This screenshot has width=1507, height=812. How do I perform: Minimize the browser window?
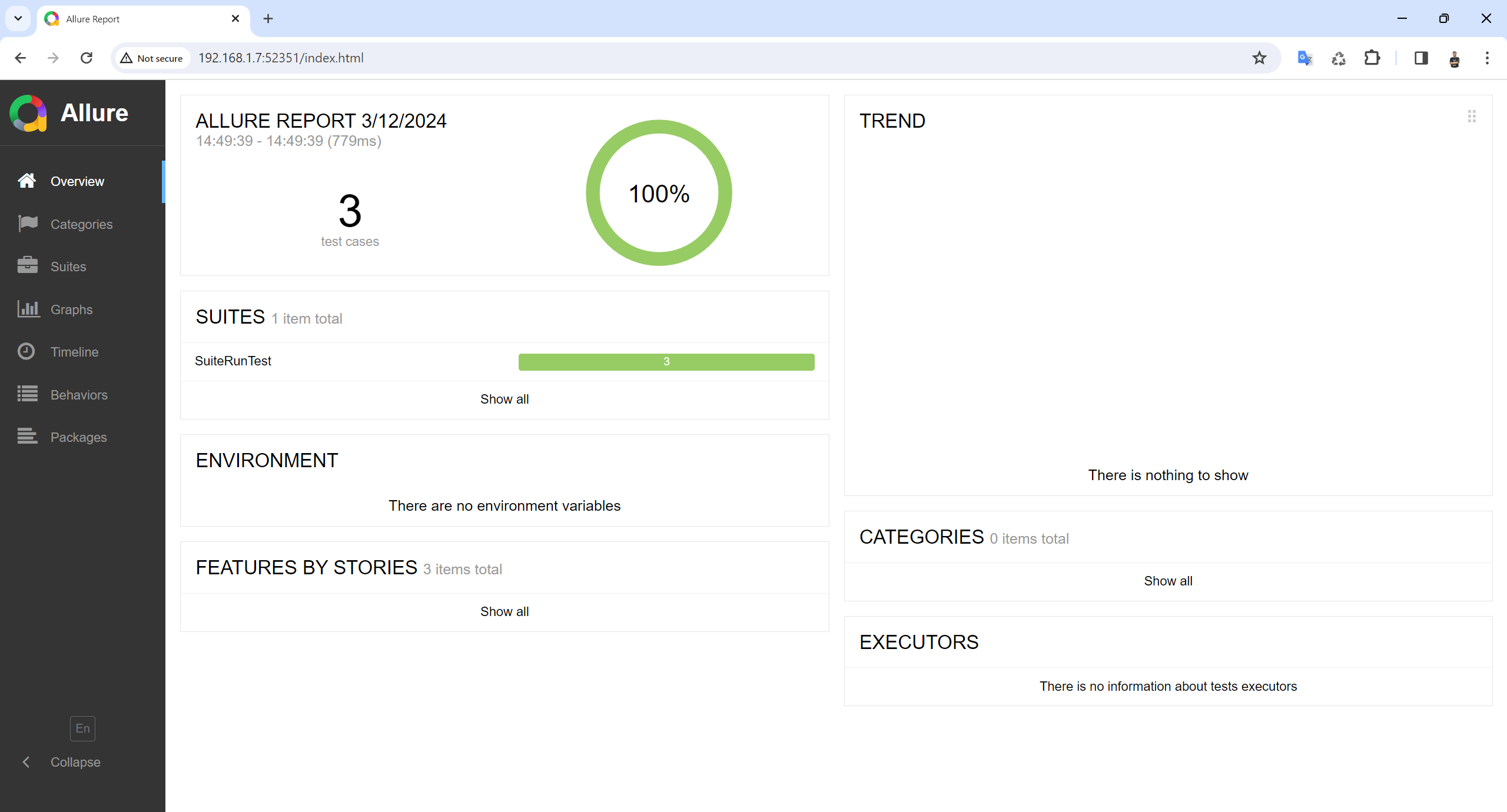click(x=1402, y=19)
